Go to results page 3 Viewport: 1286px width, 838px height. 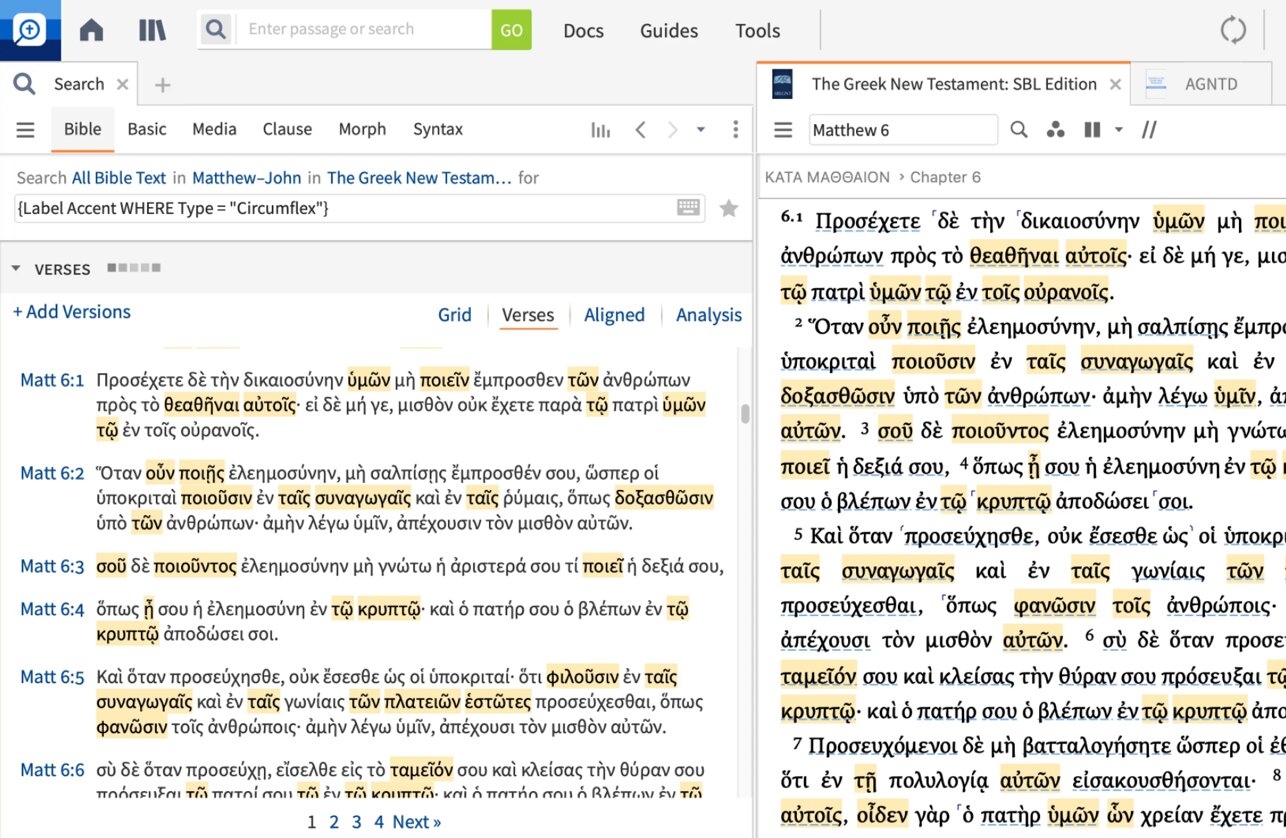pos(357,822)
